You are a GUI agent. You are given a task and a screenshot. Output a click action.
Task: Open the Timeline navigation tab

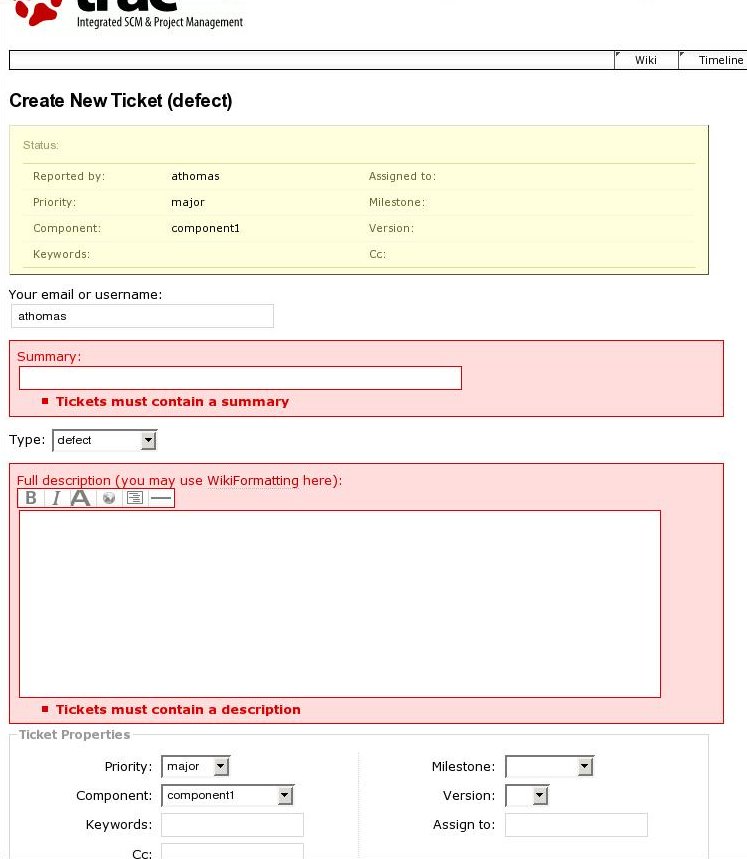point(719,60)
